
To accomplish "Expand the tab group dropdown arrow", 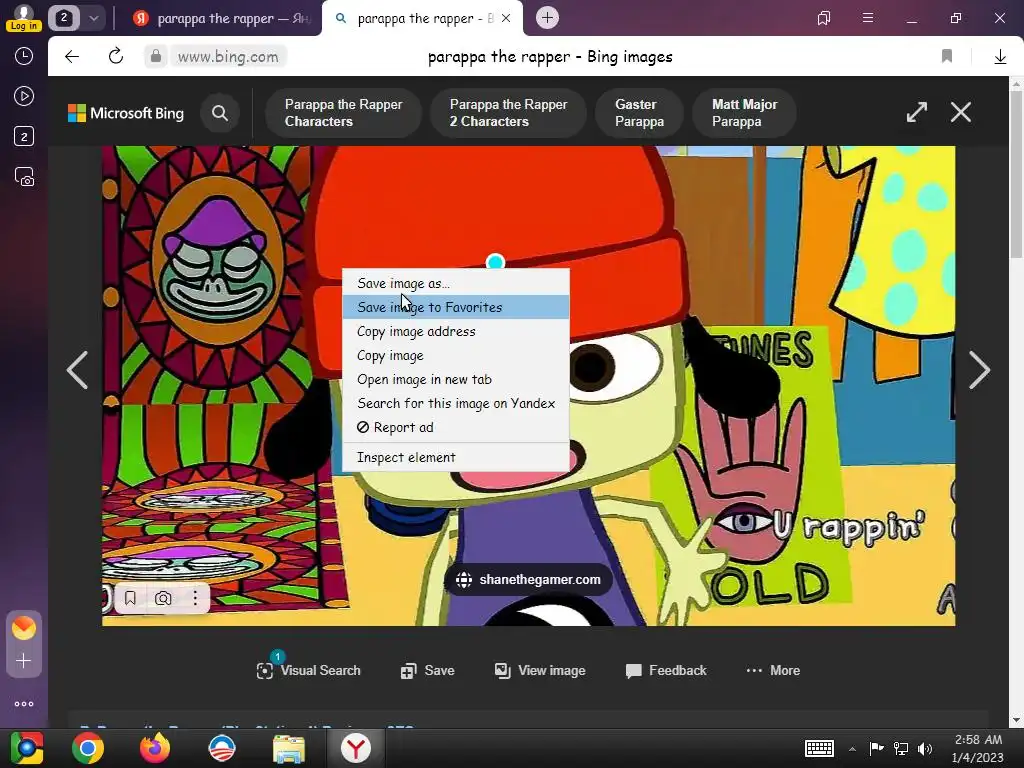I will click(93, 18).
